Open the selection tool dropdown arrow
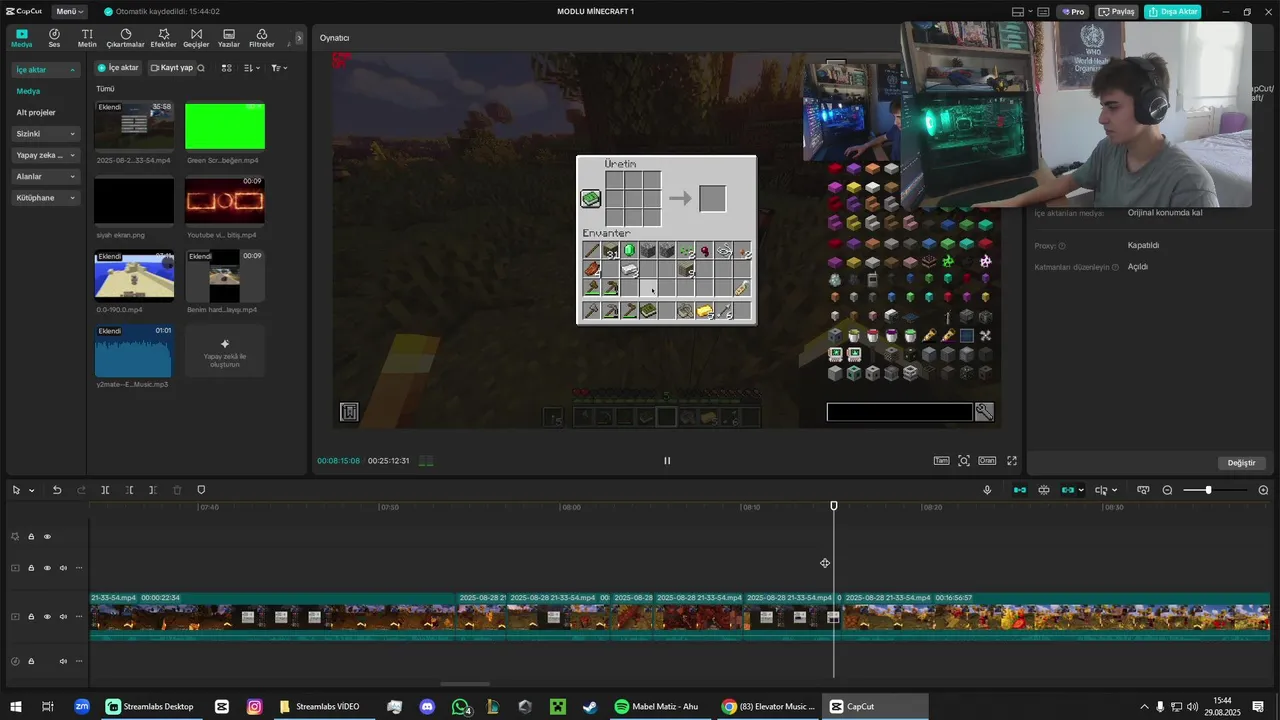 point(32,490)
